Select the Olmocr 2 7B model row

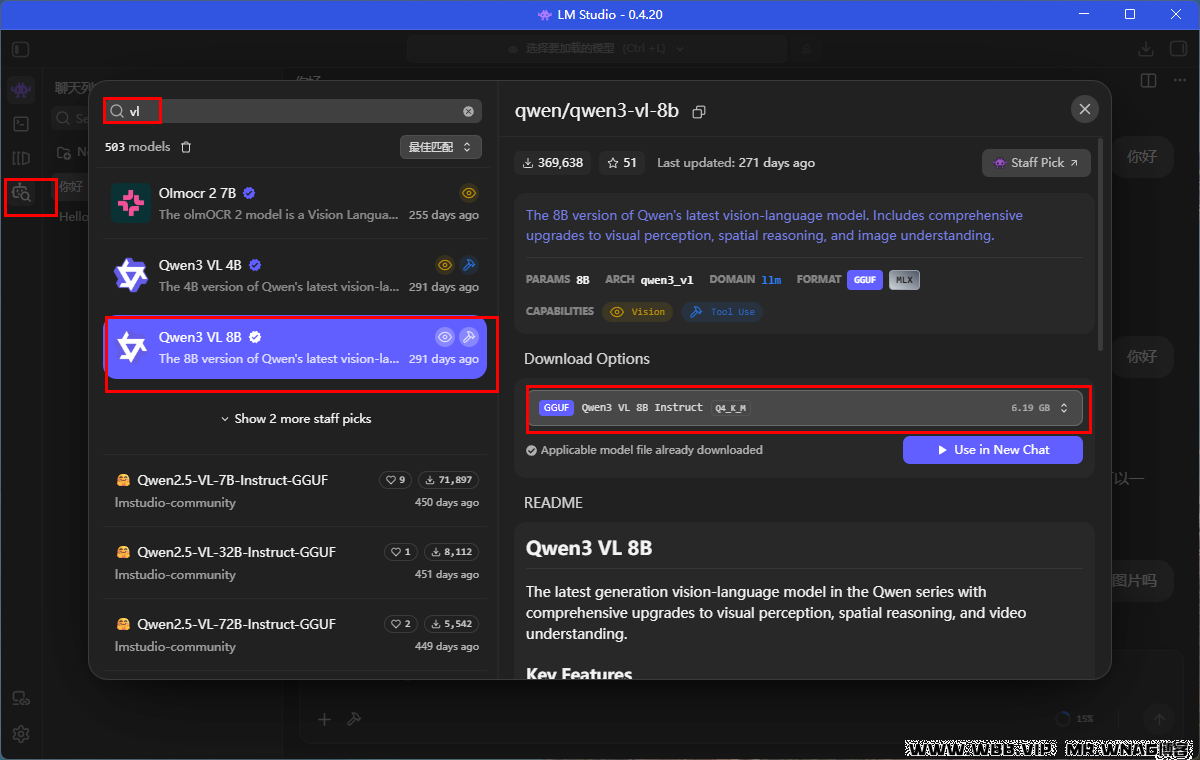point(296,203)
